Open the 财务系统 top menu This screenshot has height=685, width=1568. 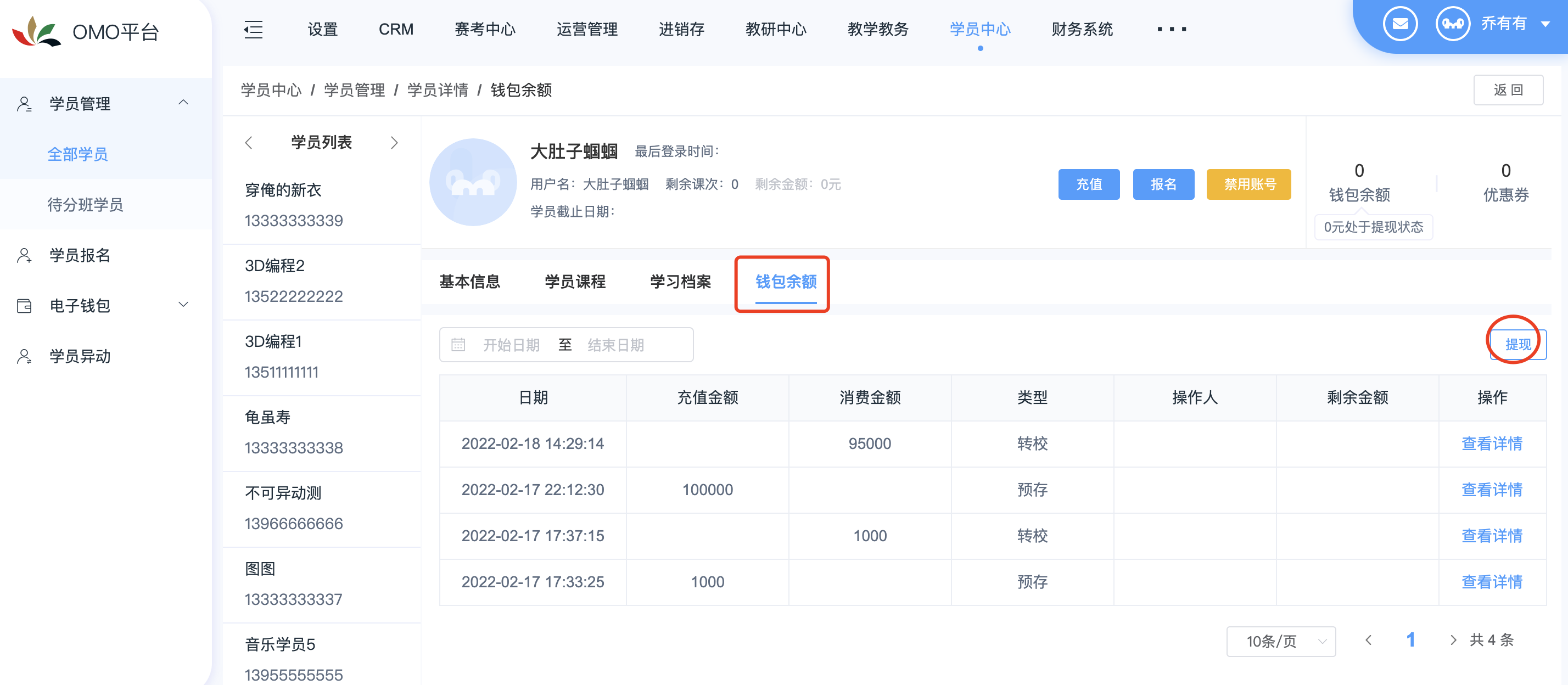pos(1082,29)
